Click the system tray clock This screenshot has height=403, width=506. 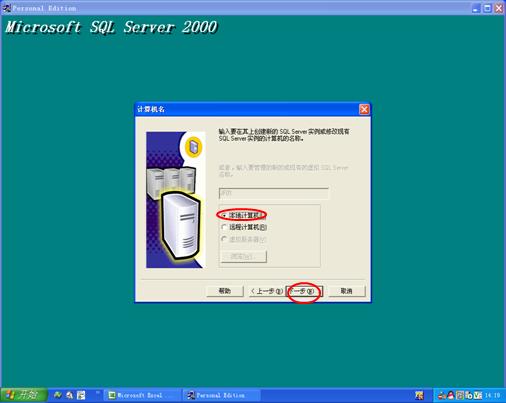point(492,395)
